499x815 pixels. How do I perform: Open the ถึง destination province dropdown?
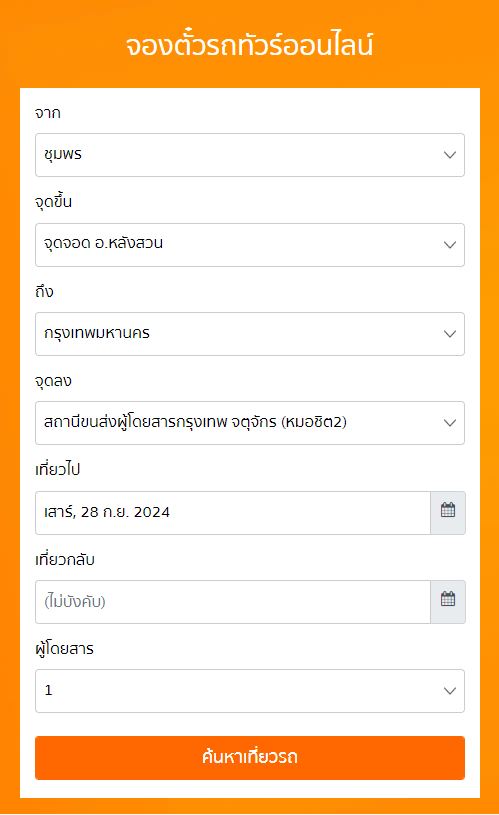coord(250,334)
